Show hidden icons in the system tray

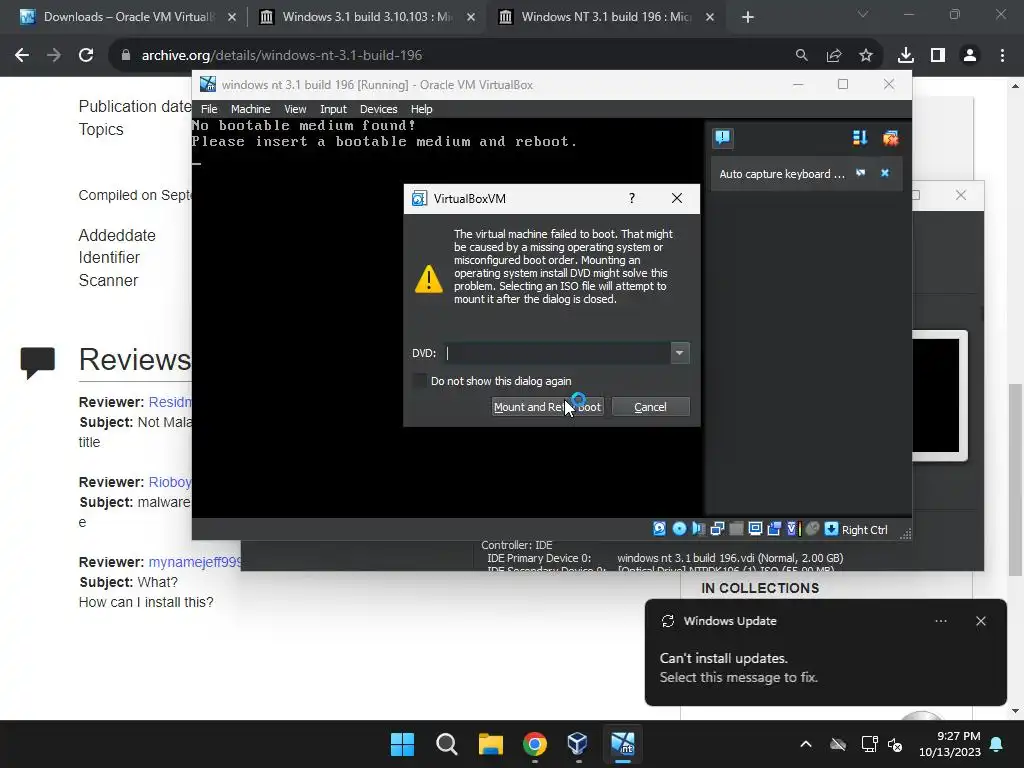point(806,744)
